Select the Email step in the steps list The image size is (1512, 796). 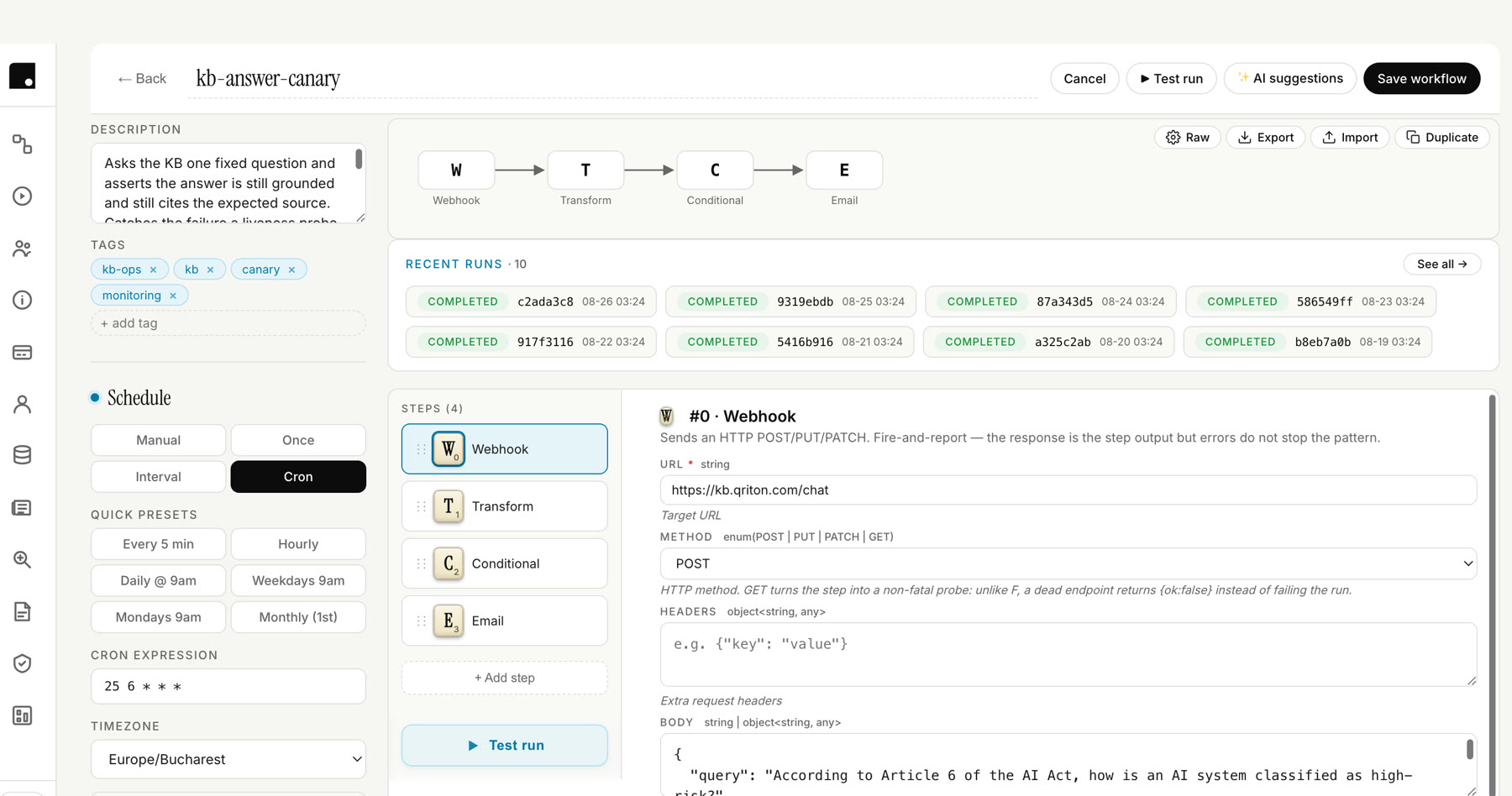504,621
